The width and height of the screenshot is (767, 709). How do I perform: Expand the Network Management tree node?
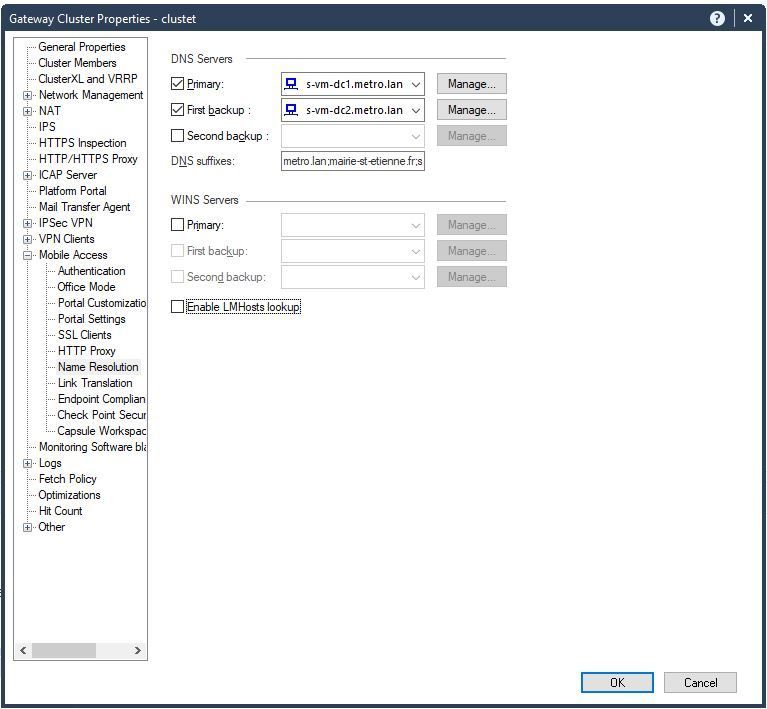[x=28, y=95]
